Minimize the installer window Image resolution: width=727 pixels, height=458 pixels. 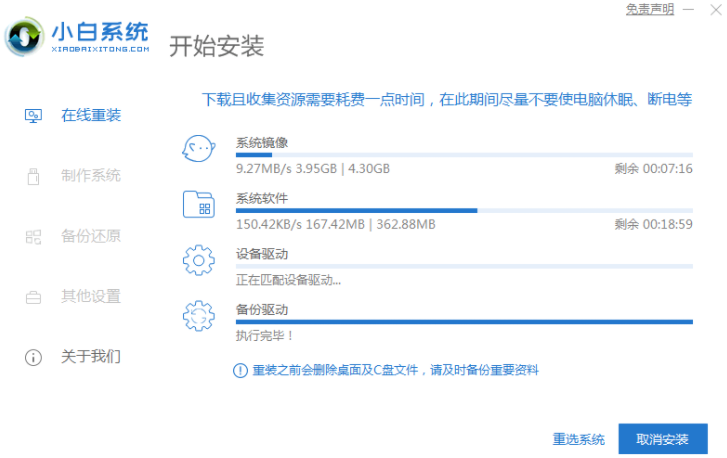(690, 9)
